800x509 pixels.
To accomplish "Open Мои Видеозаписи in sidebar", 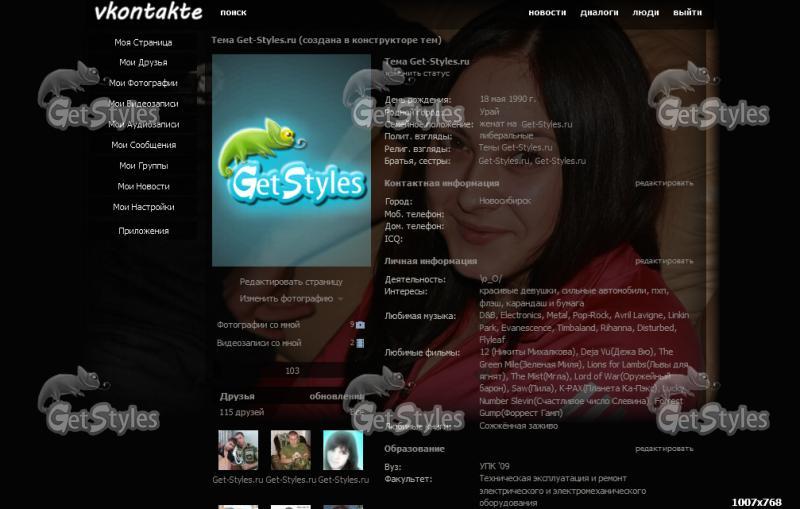I will 143,104.
